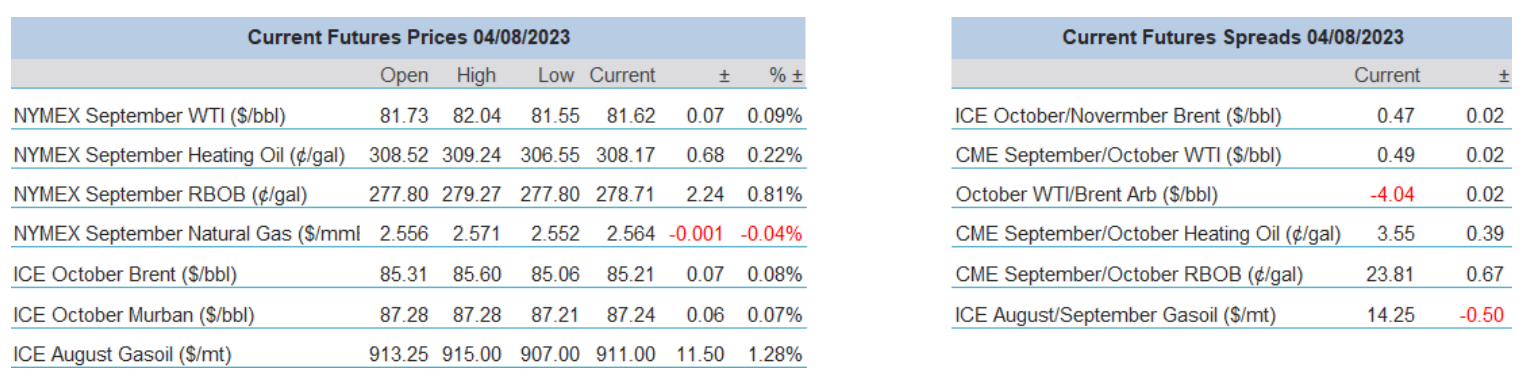The width and height of the screenshot is (1532, 388).
Task: Select the red -0.50 Gasoil spread change
Action: click(1482, 315)
